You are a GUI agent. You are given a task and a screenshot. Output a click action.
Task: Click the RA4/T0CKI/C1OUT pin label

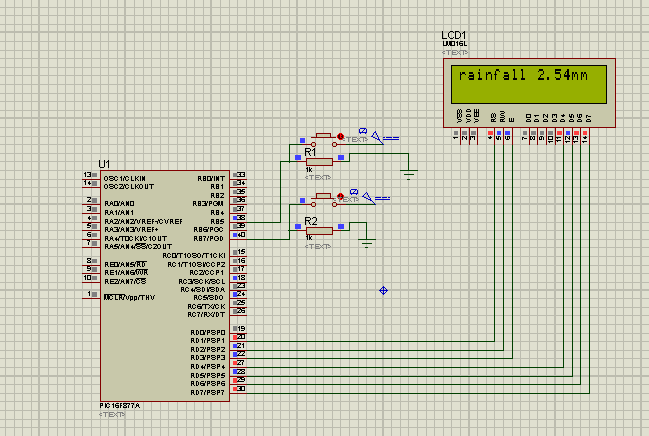point(136,238)
